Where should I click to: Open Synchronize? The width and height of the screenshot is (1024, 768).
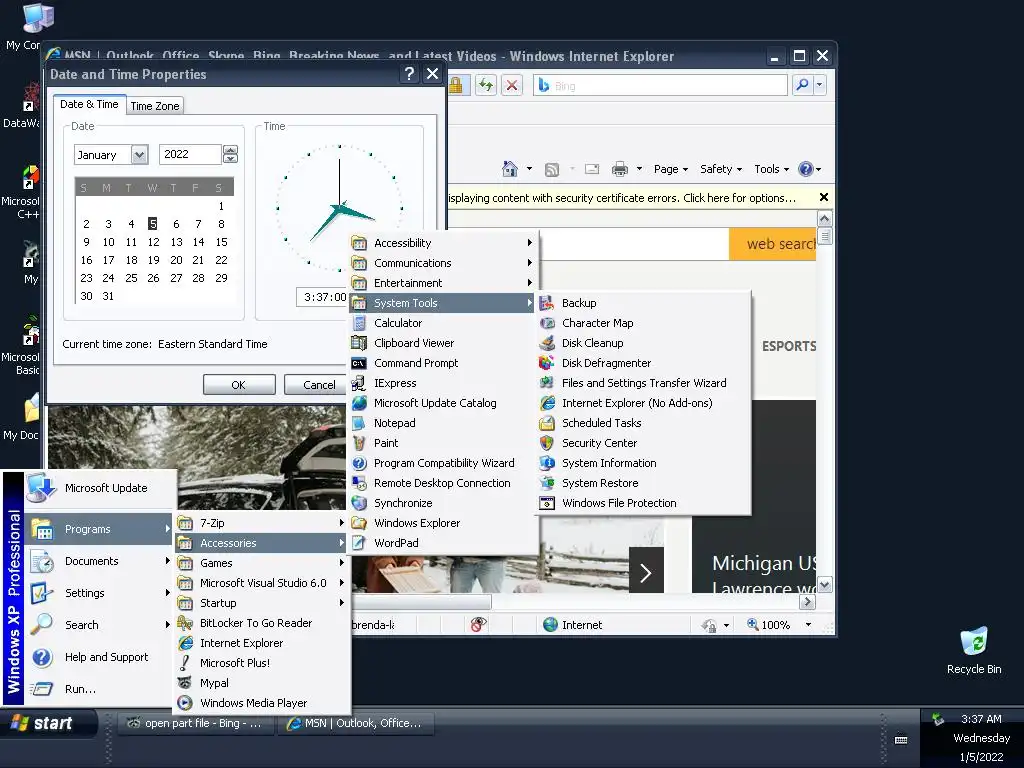point(442,503)
